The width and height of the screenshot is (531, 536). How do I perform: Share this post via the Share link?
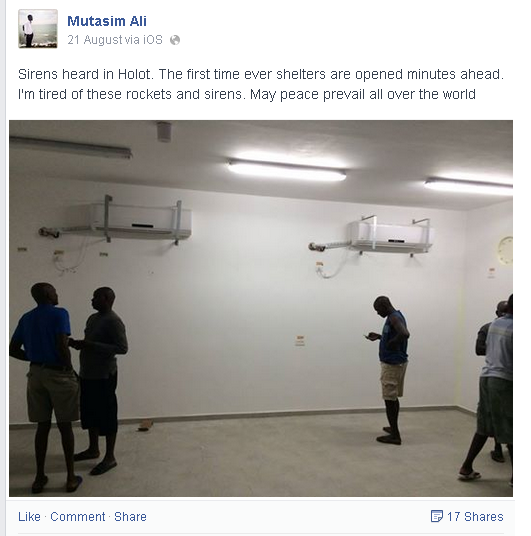(x=130, y=517)
